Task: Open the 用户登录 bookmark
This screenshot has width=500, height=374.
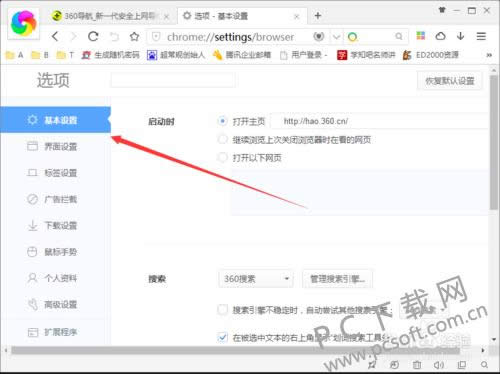Action: coord(304,55)
